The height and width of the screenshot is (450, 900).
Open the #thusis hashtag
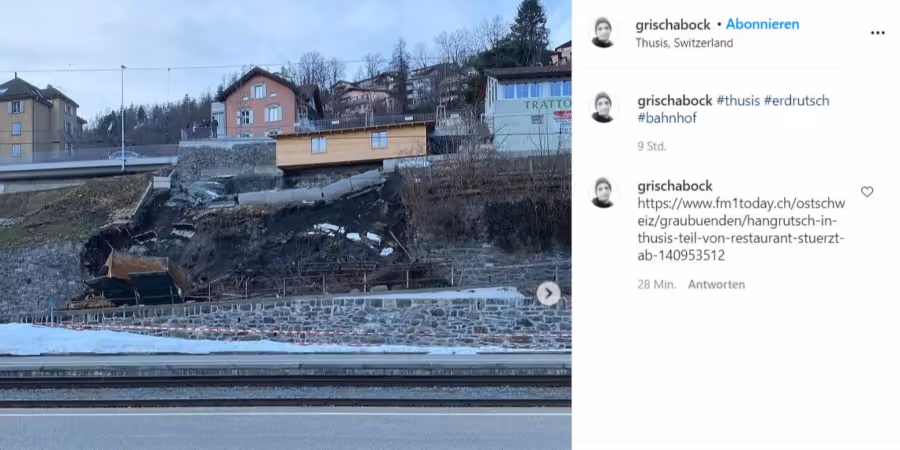click(x=738, y=101)
